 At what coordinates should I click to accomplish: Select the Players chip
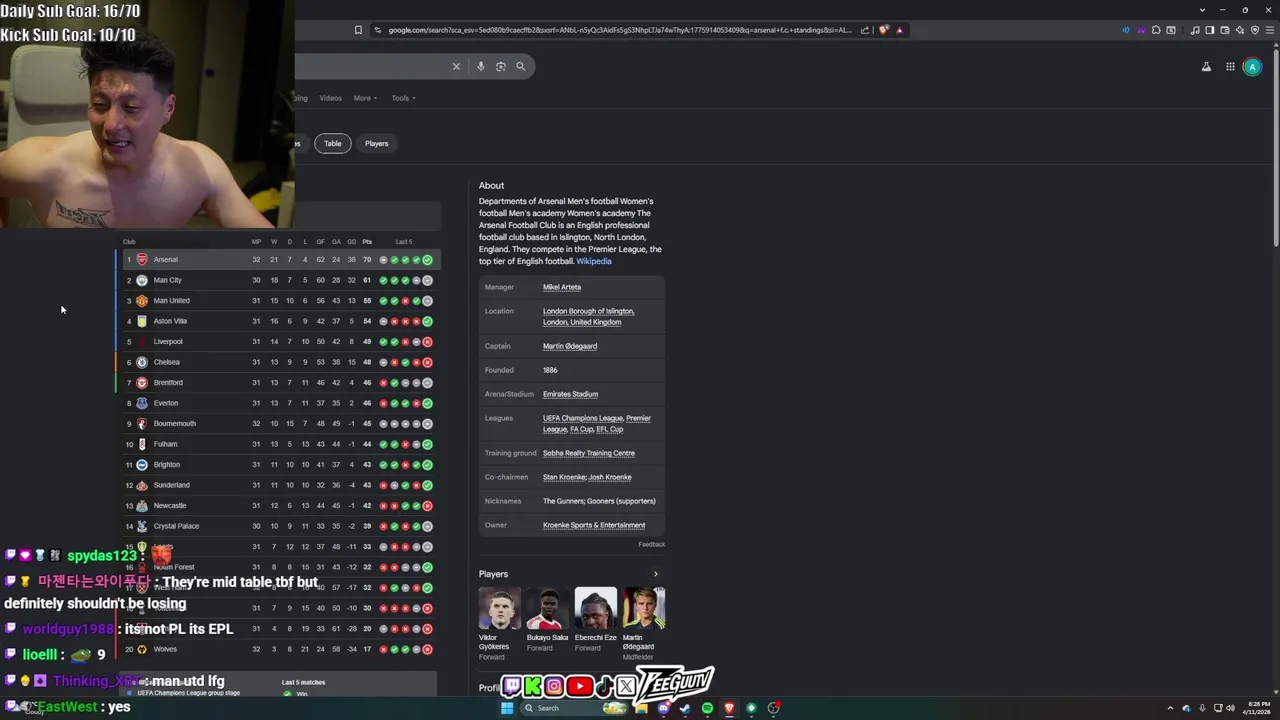pos(376,143)
